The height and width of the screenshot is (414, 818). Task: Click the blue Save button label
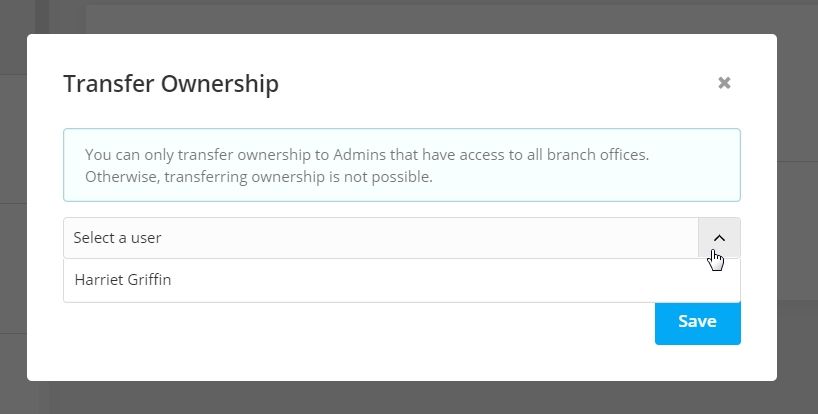[x=697, y=321]
